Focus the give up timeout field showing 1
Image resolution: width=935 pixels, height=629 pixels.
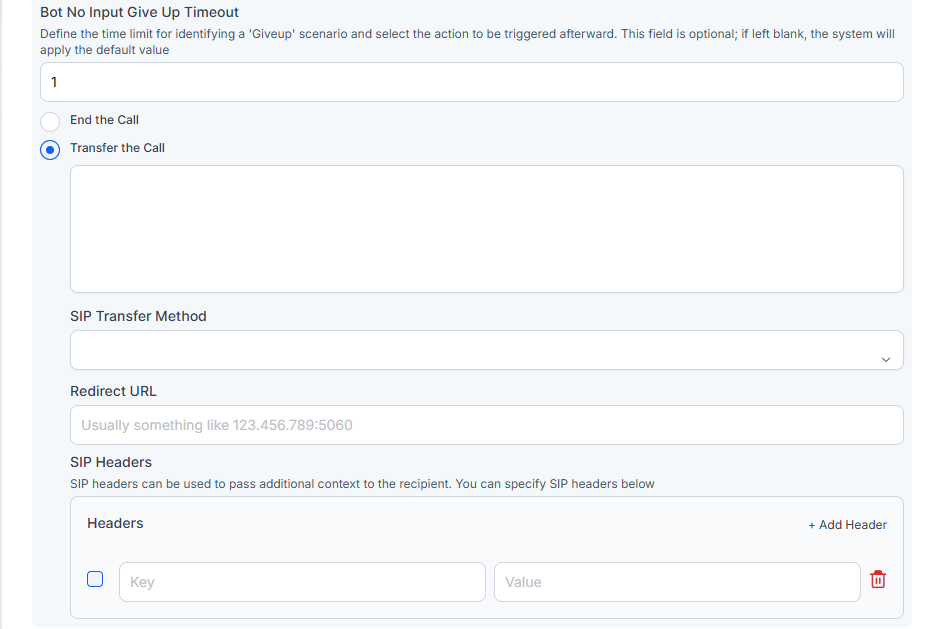(x=471, y=83)
